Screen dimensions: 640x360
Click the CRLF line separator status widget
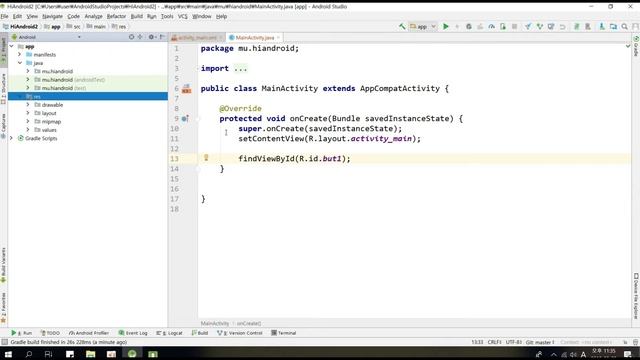coord(494,342)
